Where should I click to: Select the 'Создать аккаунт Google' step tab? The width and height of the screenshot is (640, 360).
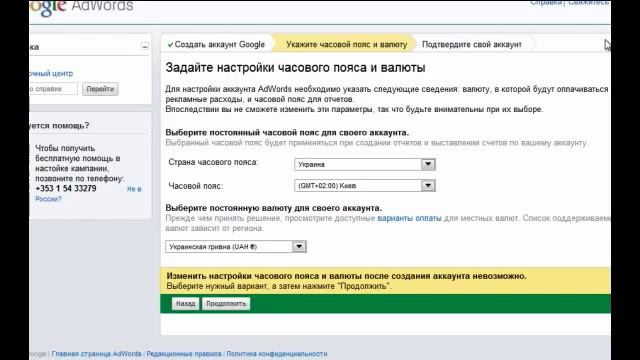point(216,44)
